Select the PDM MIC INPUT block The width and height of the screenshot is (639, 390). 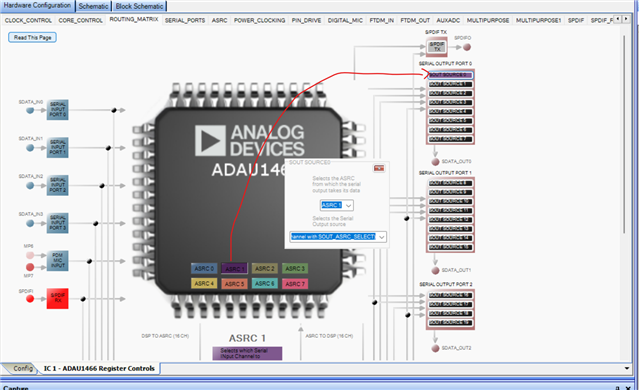click(x=57, y=261)
